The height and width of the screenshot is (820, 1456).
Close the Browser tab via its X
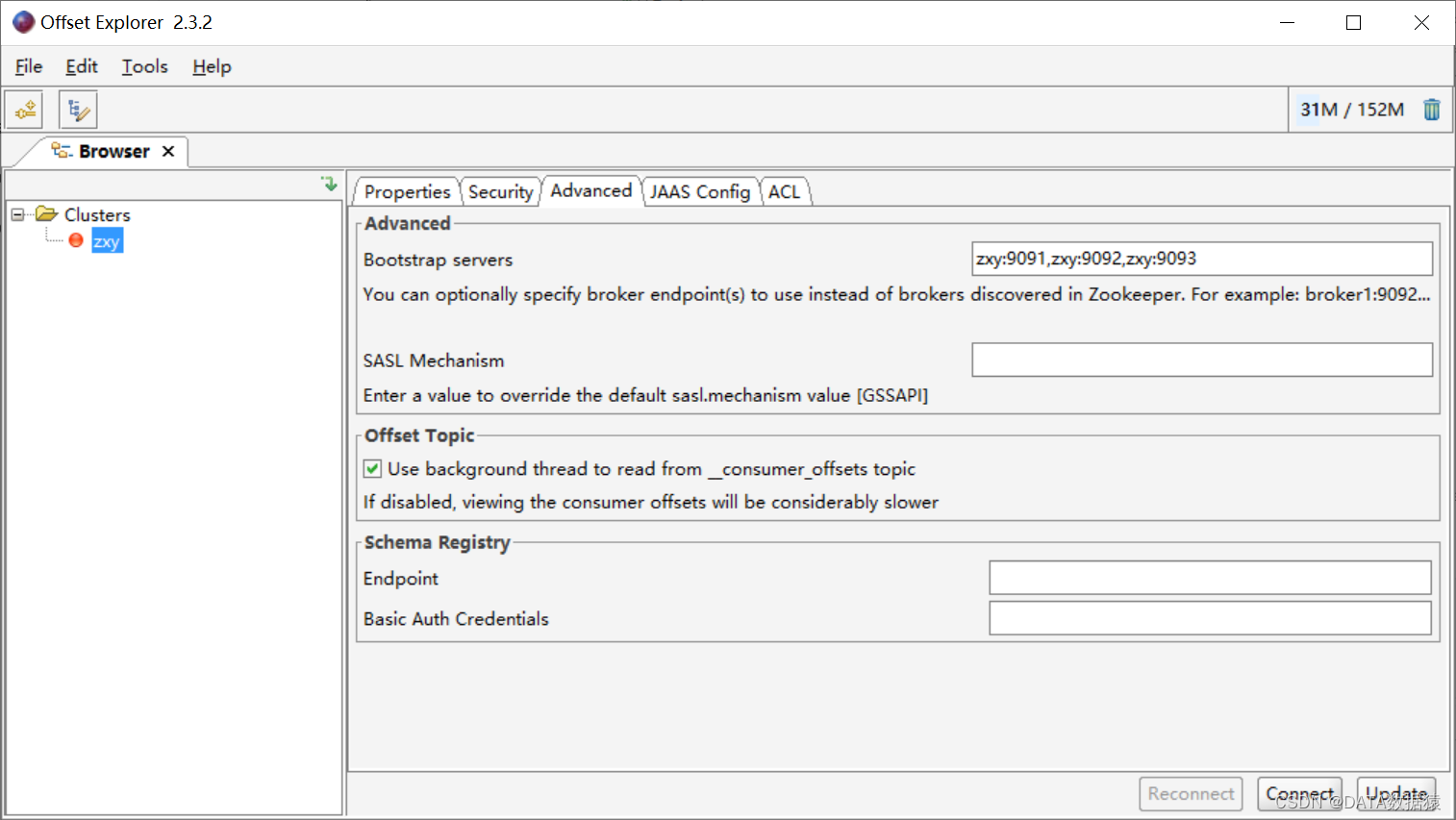pyautogui.click(x=167, y=151)
